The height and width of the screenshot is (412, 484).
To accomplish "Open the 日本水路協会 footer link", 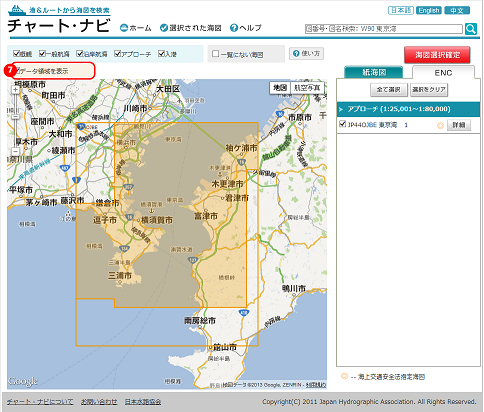I will click(143, 402).
